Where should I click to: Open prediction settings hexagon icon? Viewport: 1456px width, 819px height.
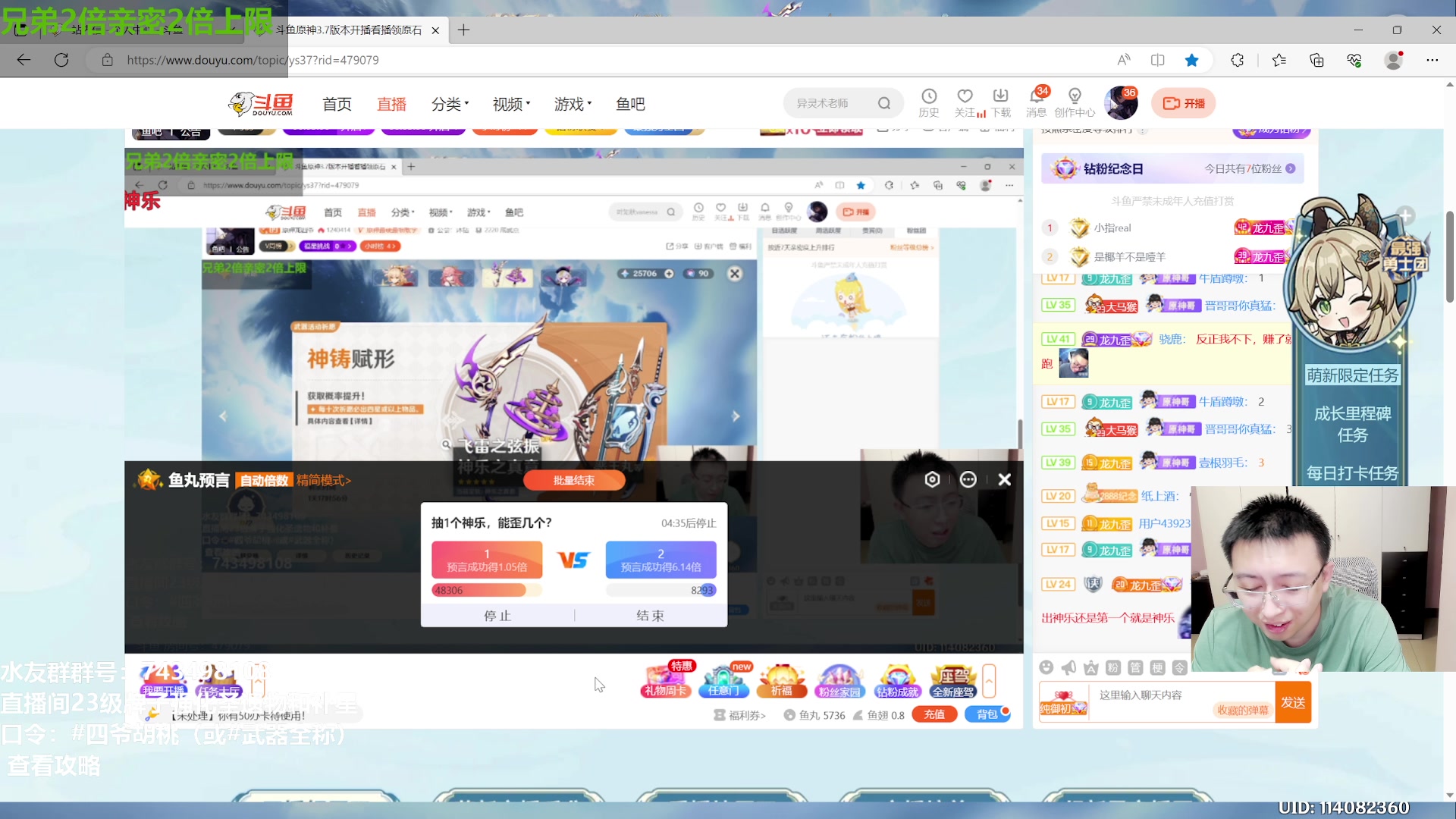(x=933, y=479)
